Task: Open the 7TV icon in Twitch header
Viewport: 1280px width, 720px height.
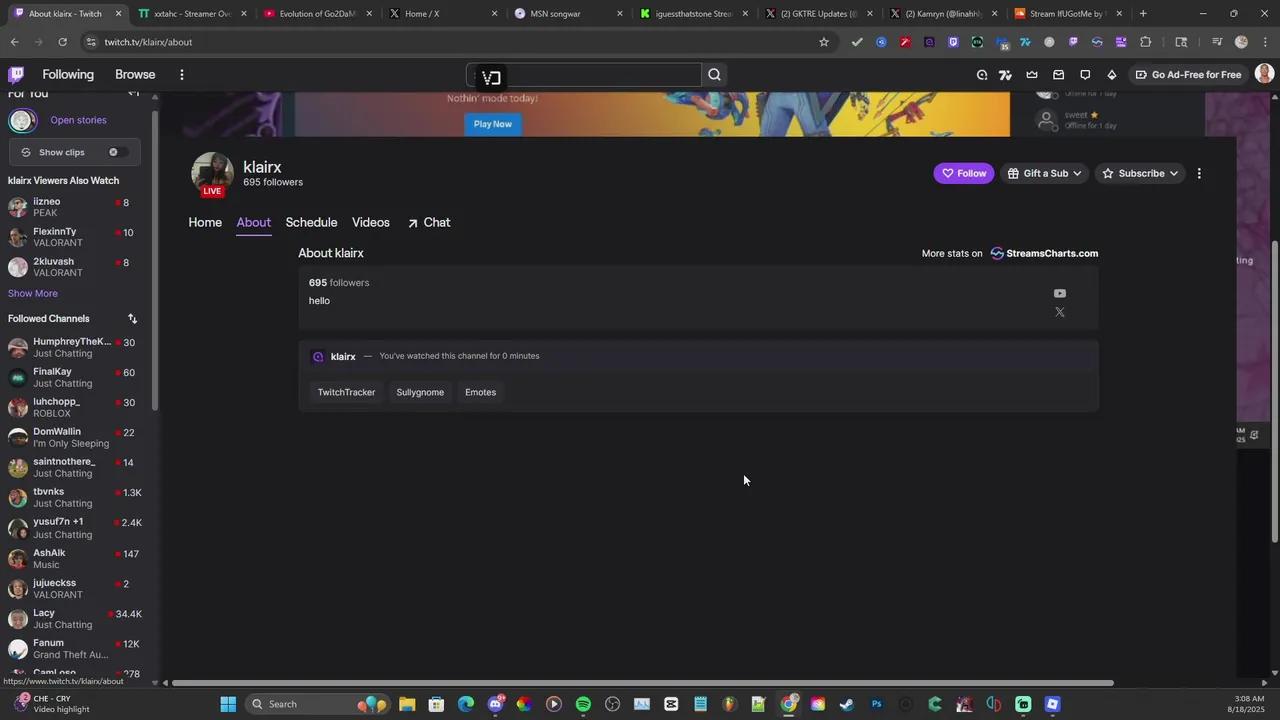Action: [x=1005, y=75]
